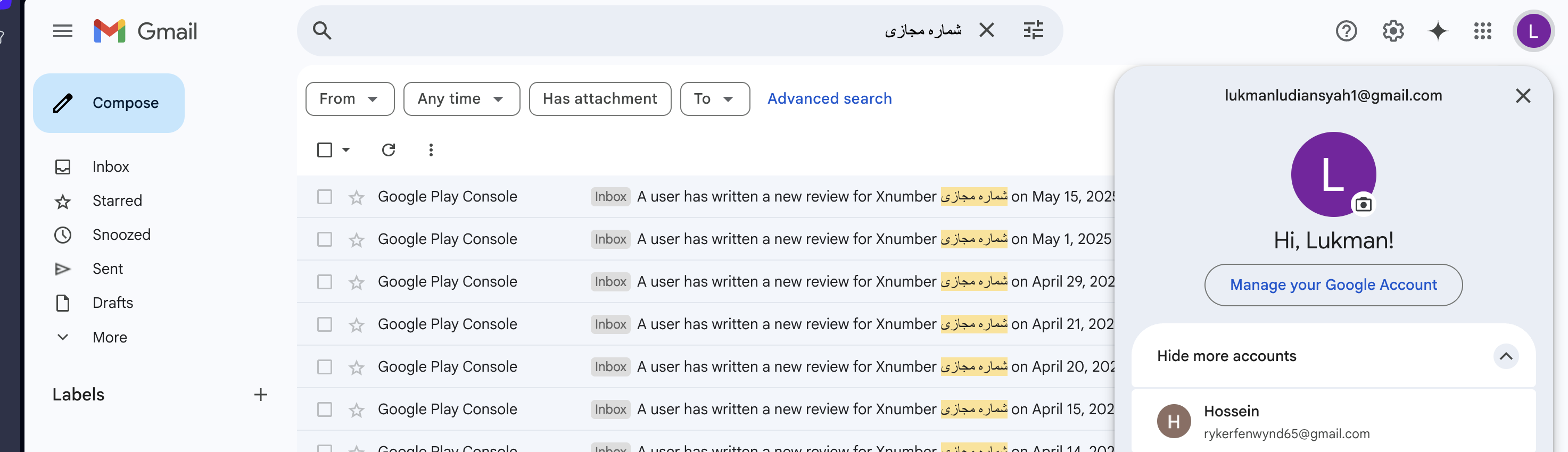Toggle the select-all checkbox
The image size is (1568, 452).
325,149
